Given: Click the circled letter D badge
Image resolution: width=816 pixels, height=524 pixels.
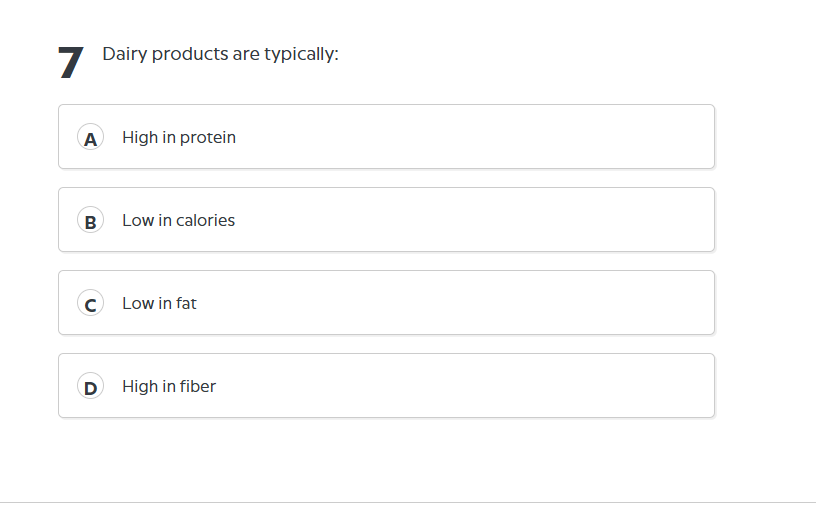Looking at the screenshot, I should [x=91, y=387].
